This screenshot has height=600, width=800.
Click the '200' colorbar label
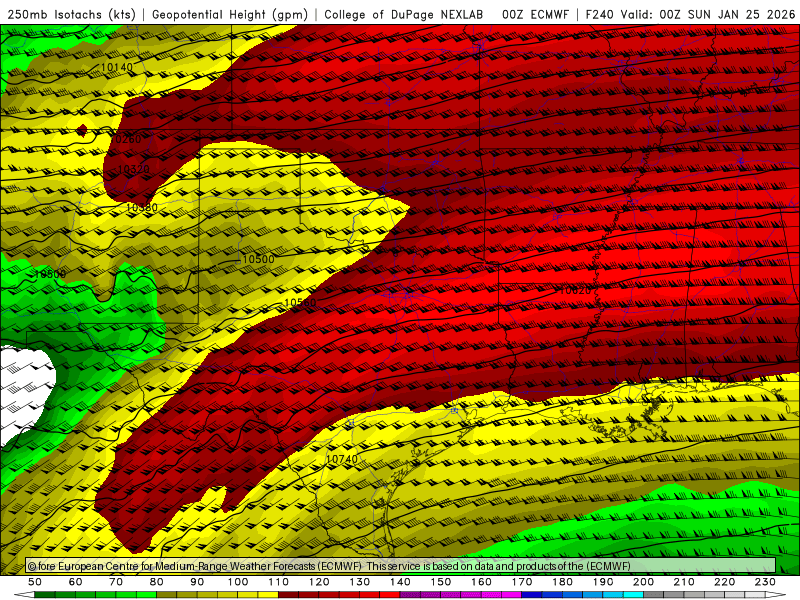click(644, 582)
